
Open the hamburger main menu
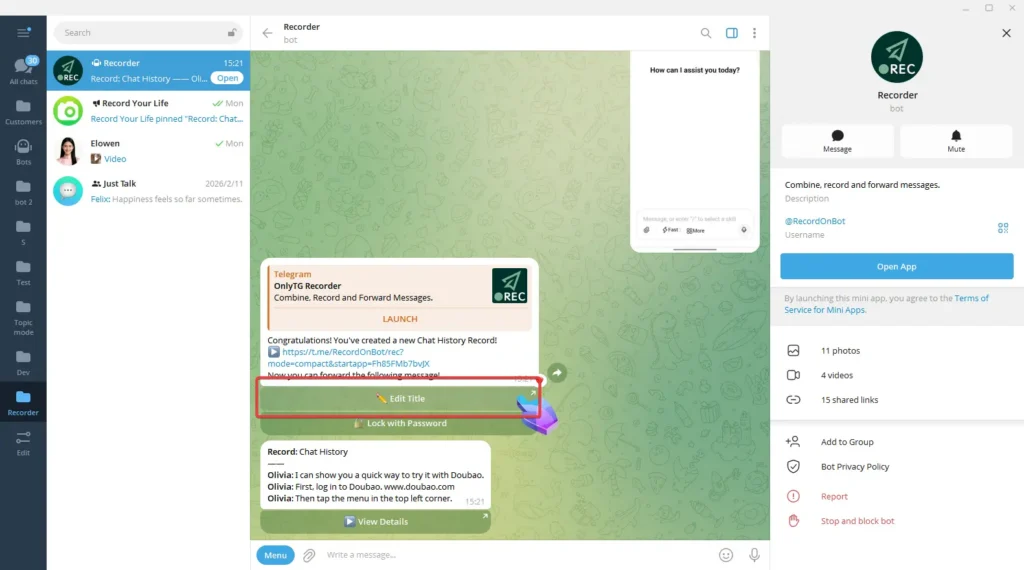(x=23, y=33)
